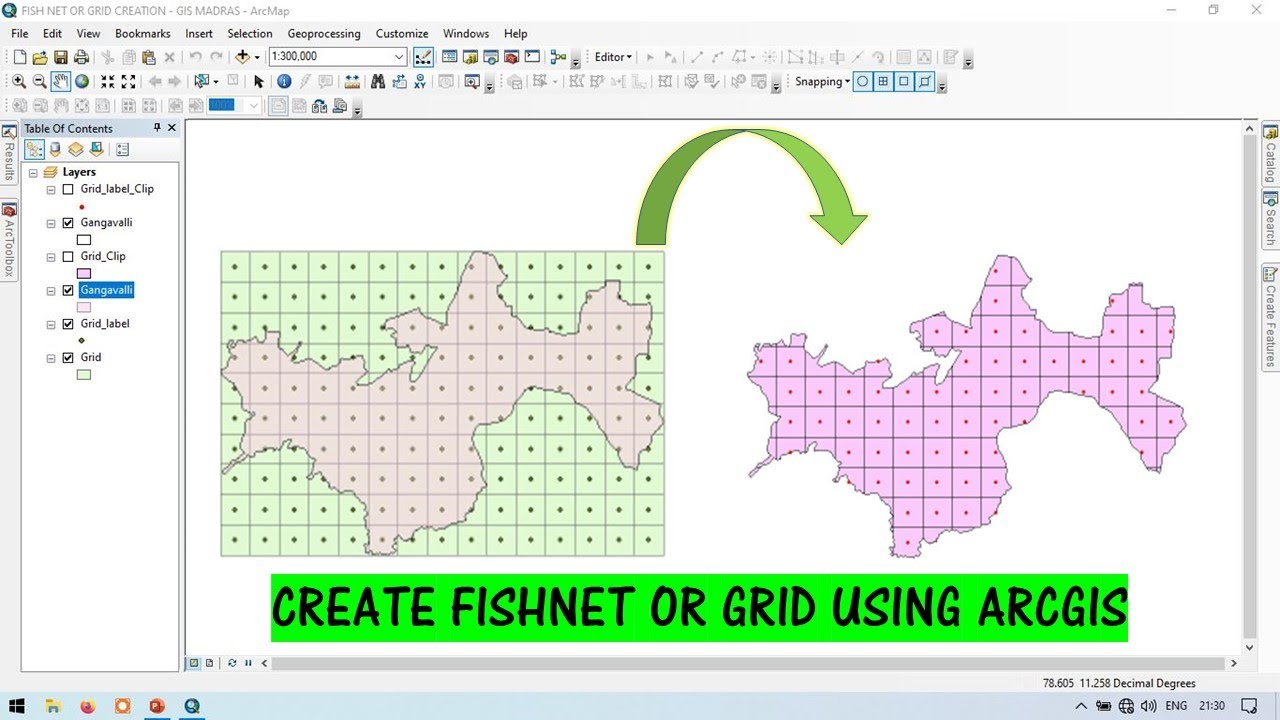Viewport: 1280px width, 720px height.
Task: Select the Zoom Out magnifier tool
Action: [39, 81]
